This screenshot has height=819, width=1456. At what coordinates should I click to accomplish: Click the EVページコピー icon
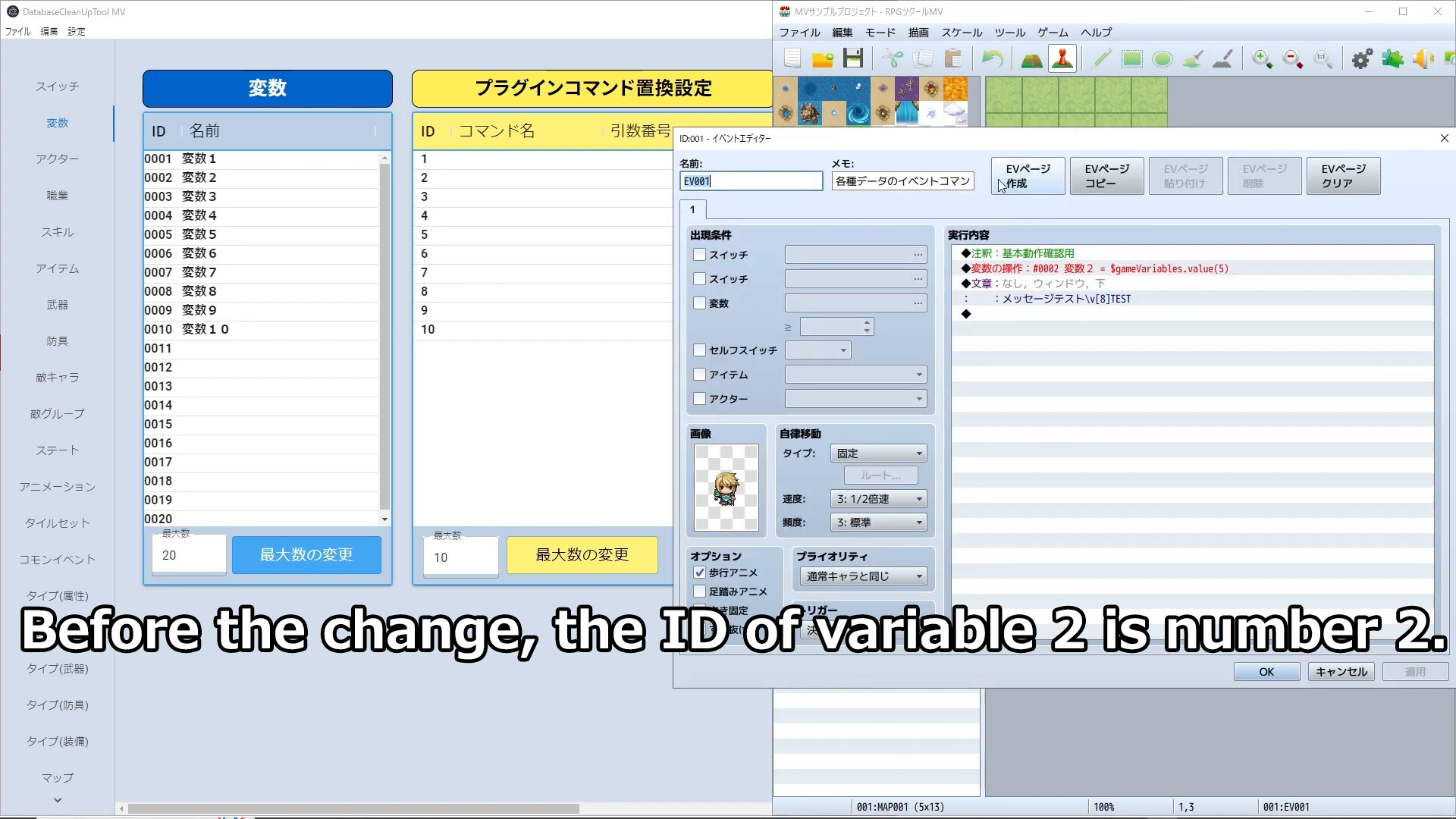1106,175
